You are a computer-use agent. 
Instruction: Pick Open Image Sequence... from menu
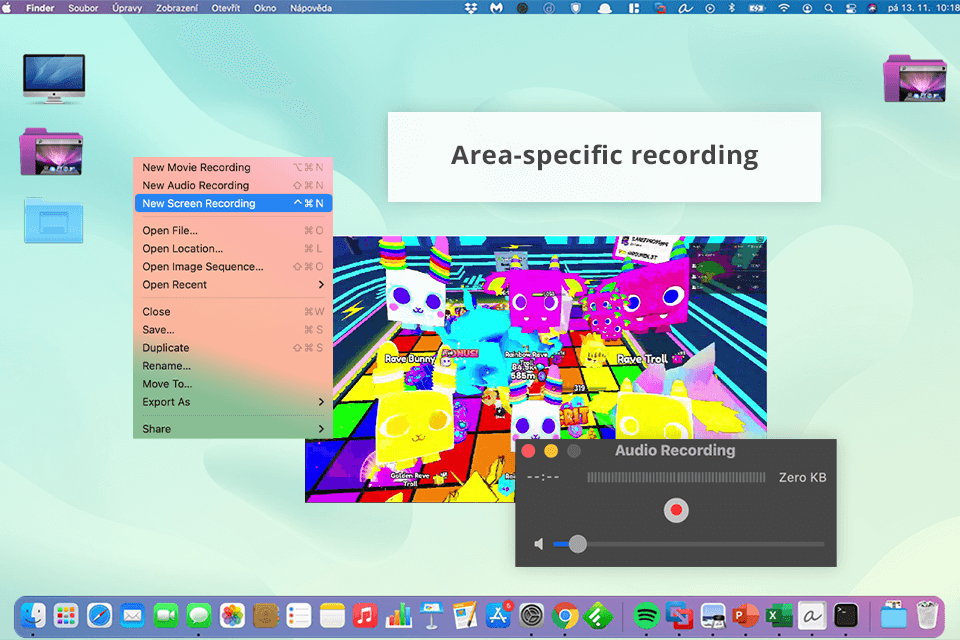233,266
